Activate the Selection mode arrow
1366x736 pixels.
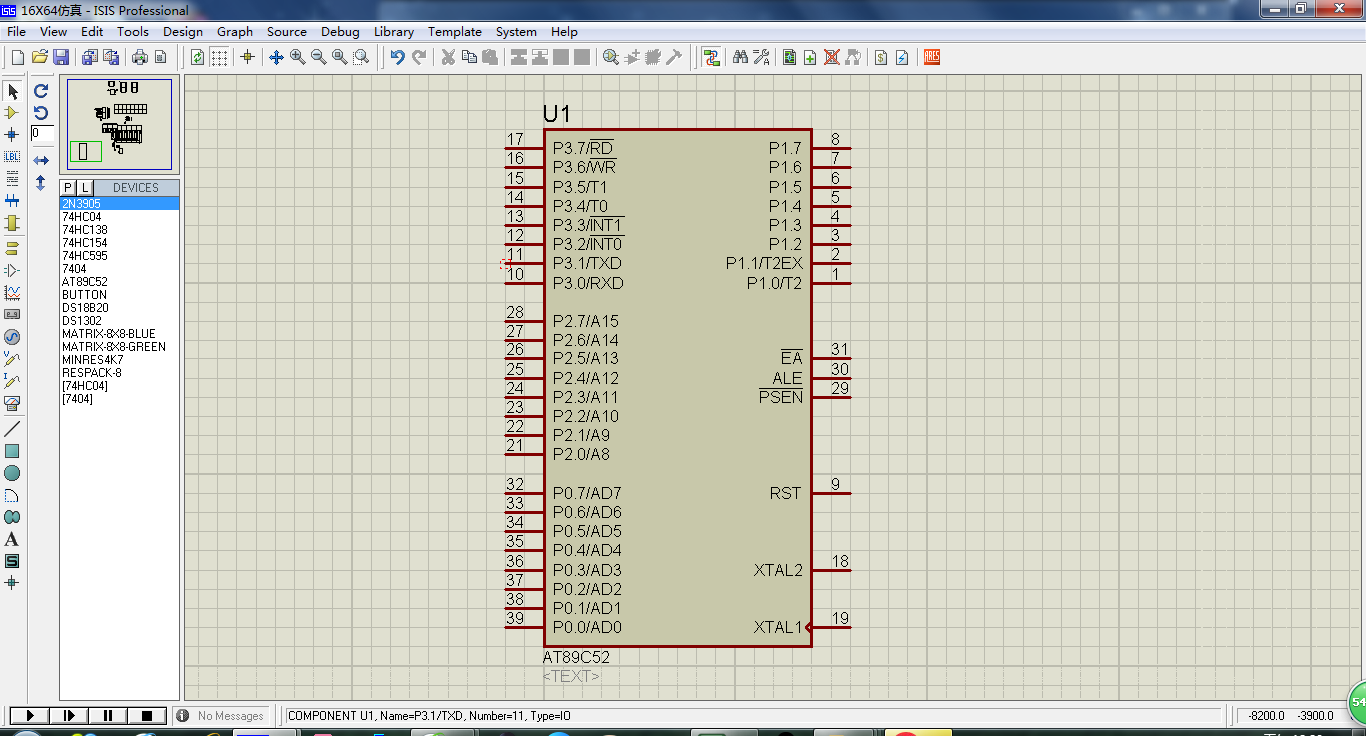pos(12,91)
